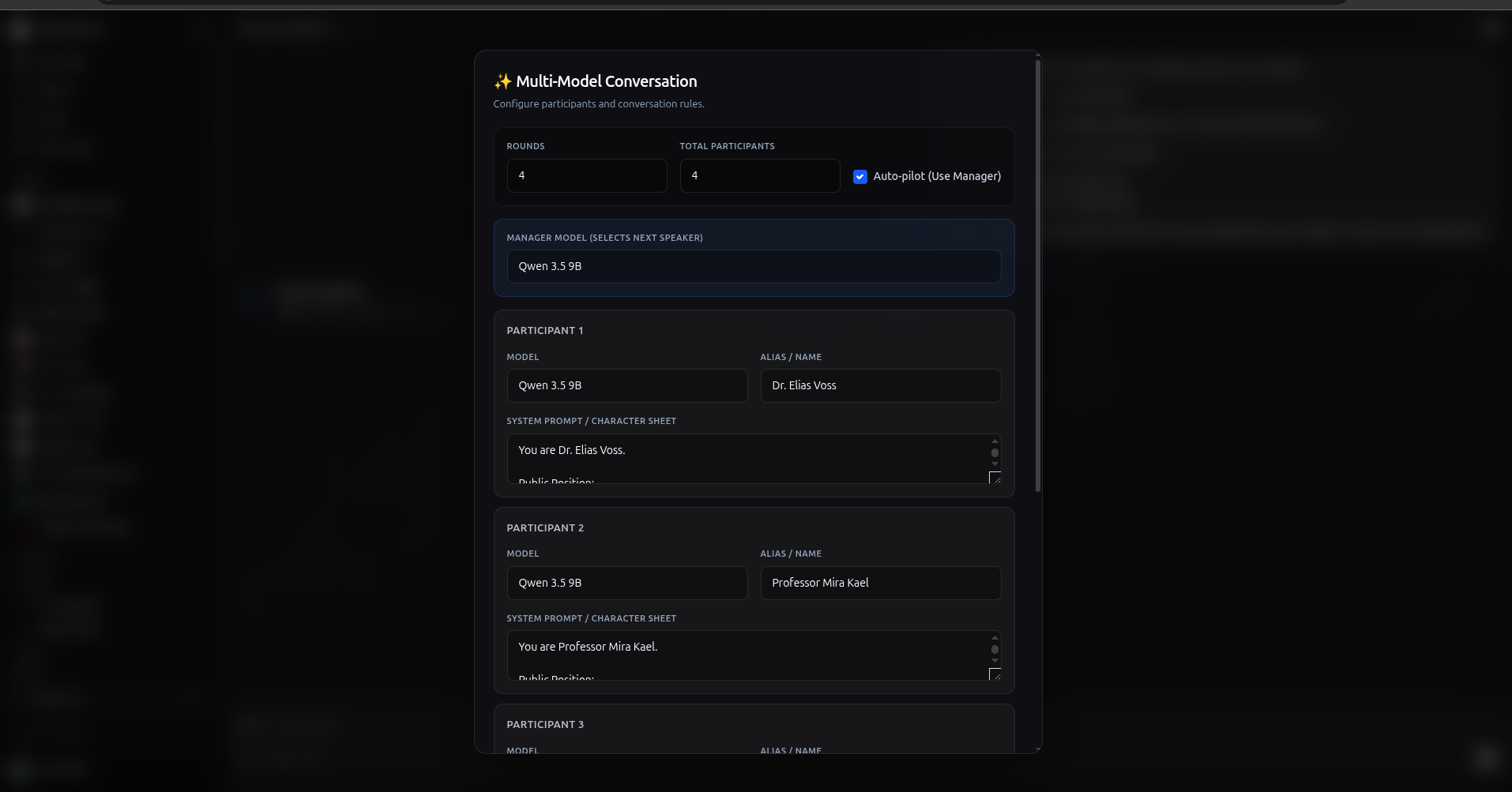Viewport: 1512px width, 792px height.
Task: Focus the Rounds number field
Action: pos(586,176)
